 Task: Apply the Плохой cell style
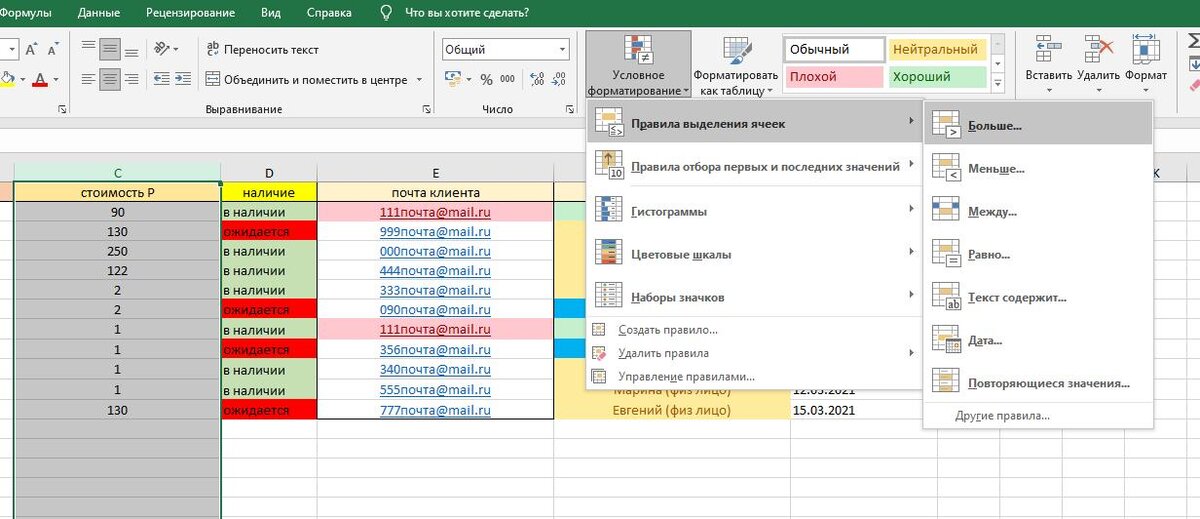pyautogui.click(x=834, y=76)
